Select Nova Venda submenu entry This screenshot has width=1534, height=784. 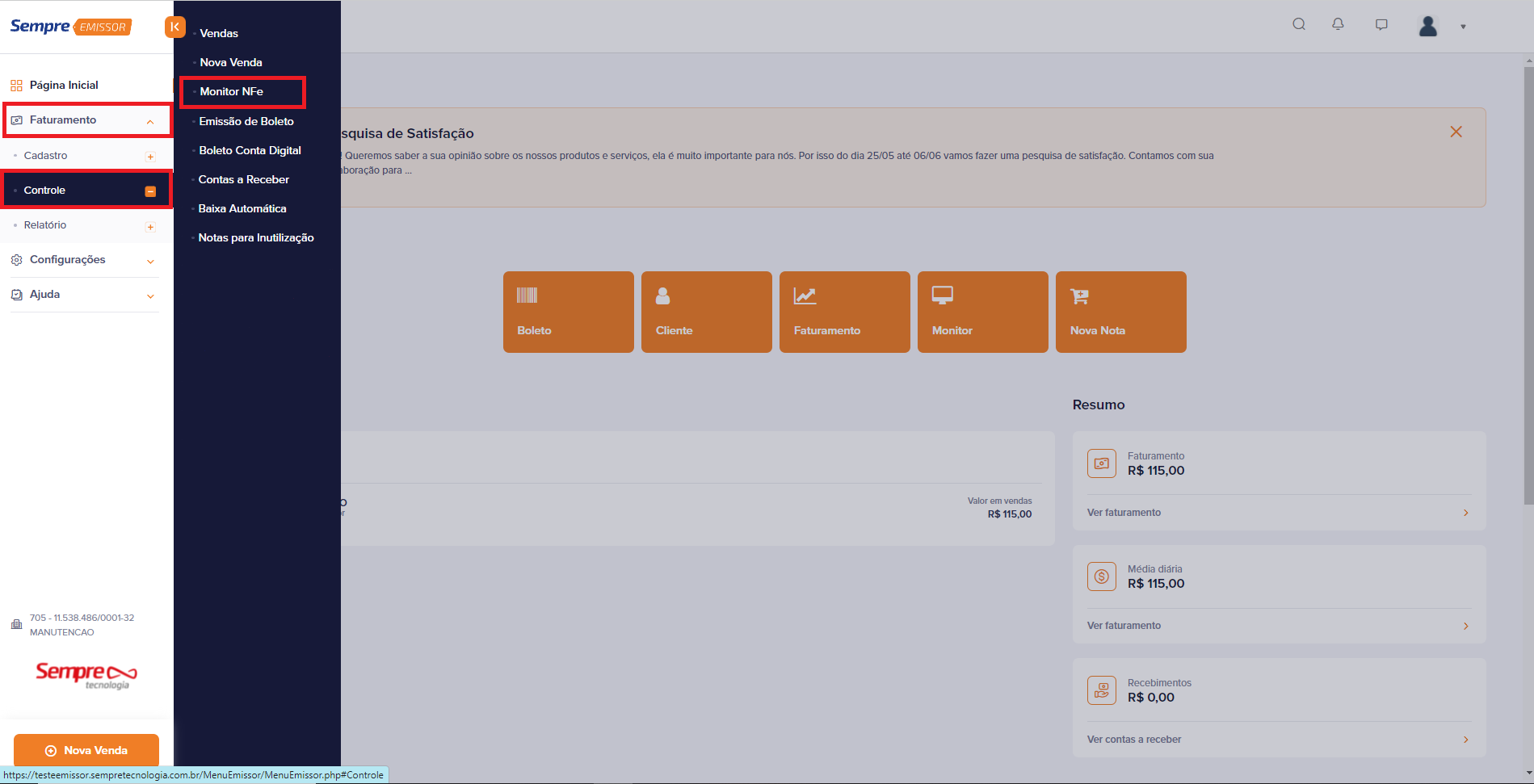[231, 62]
